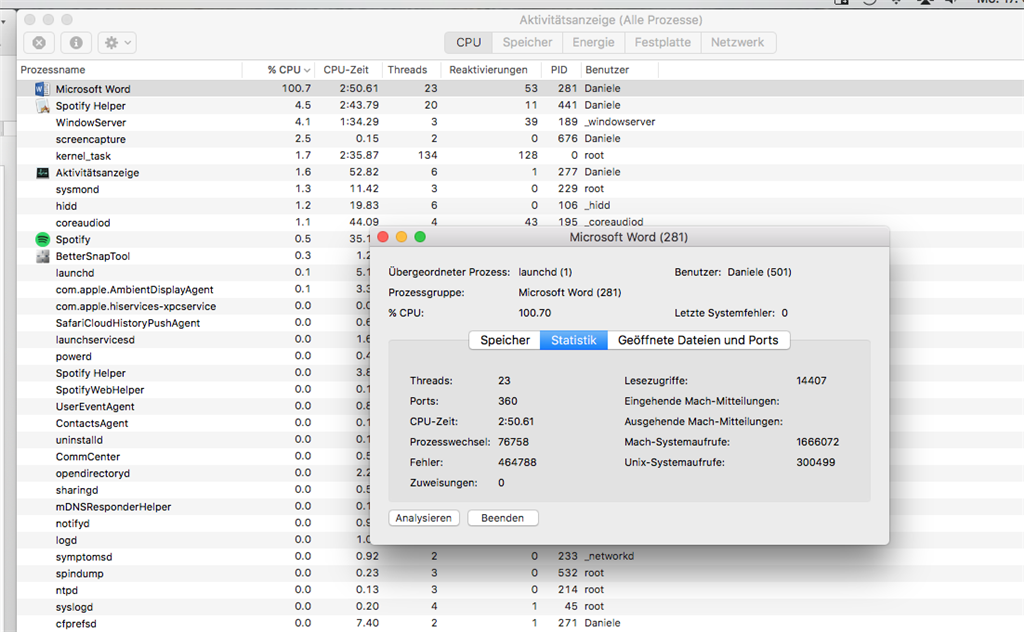Select the WindowServer process row
Image resolution: width=1024 pixels, height=632 pixels.
click(520, 122)
